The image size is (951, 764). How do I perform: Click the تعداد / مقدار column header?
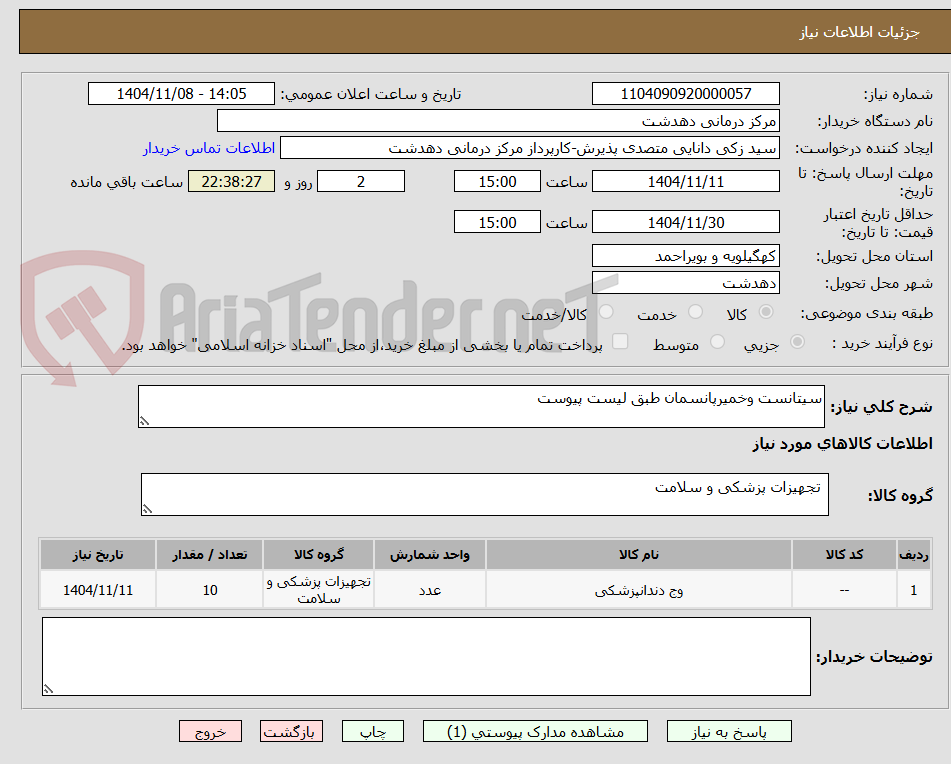(210, 555)
